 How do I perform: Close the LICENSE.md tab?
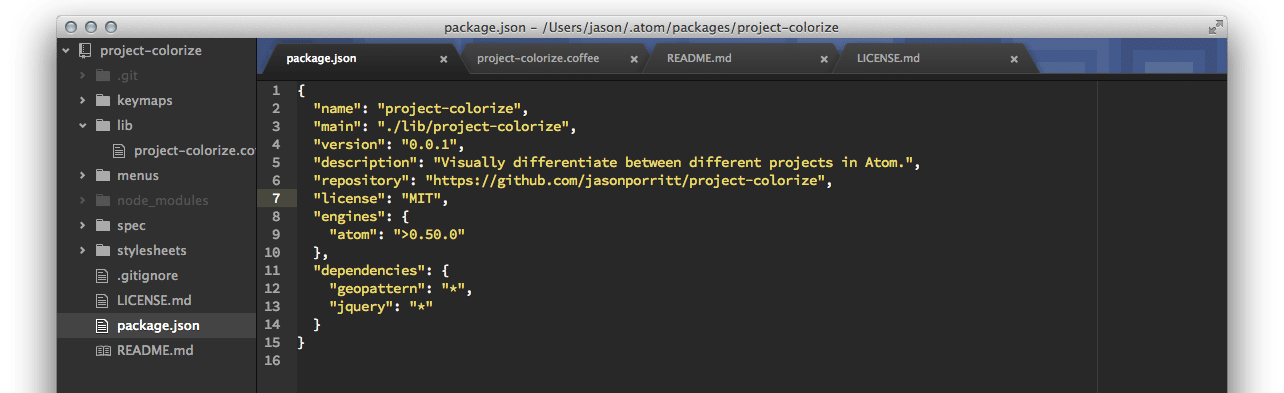[x=1014, y=59]
